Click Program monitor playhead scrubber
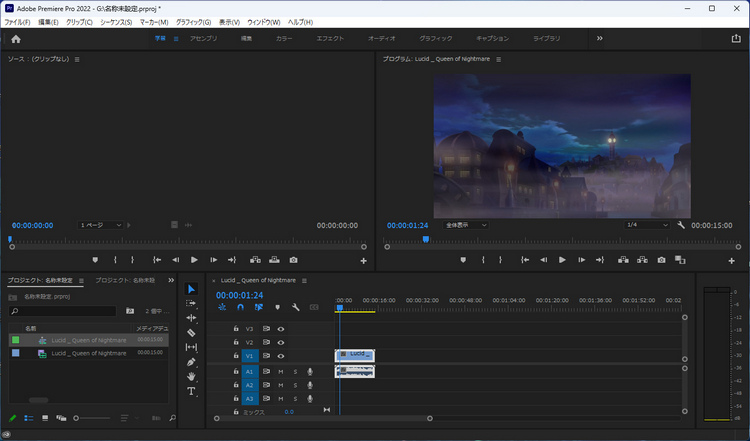 (x=426, y=239)
